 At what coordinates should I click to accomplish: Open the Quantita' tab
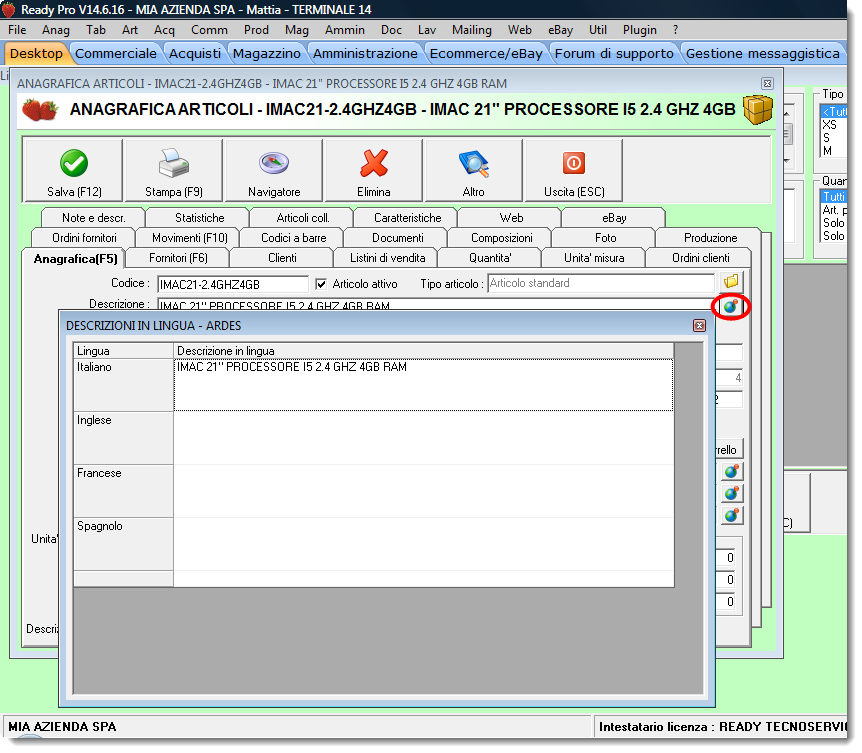[x=490, y=258]
